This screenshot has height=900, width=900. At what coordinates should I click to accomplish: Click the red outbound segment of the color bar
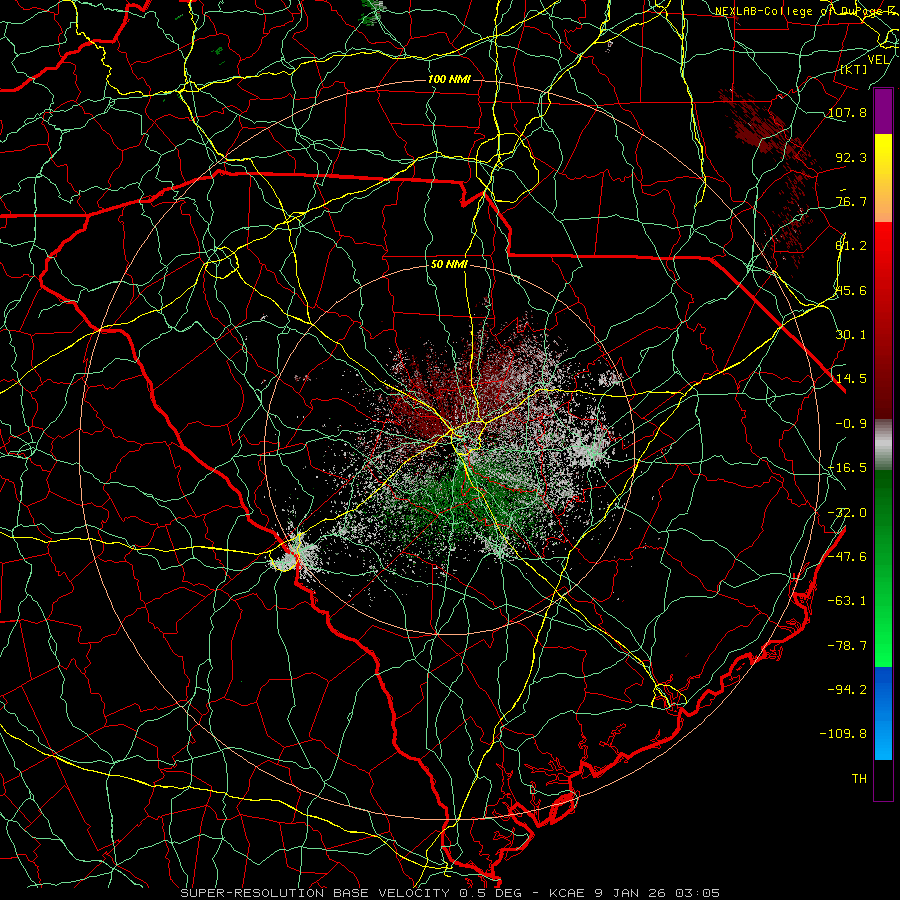point(883,320)
